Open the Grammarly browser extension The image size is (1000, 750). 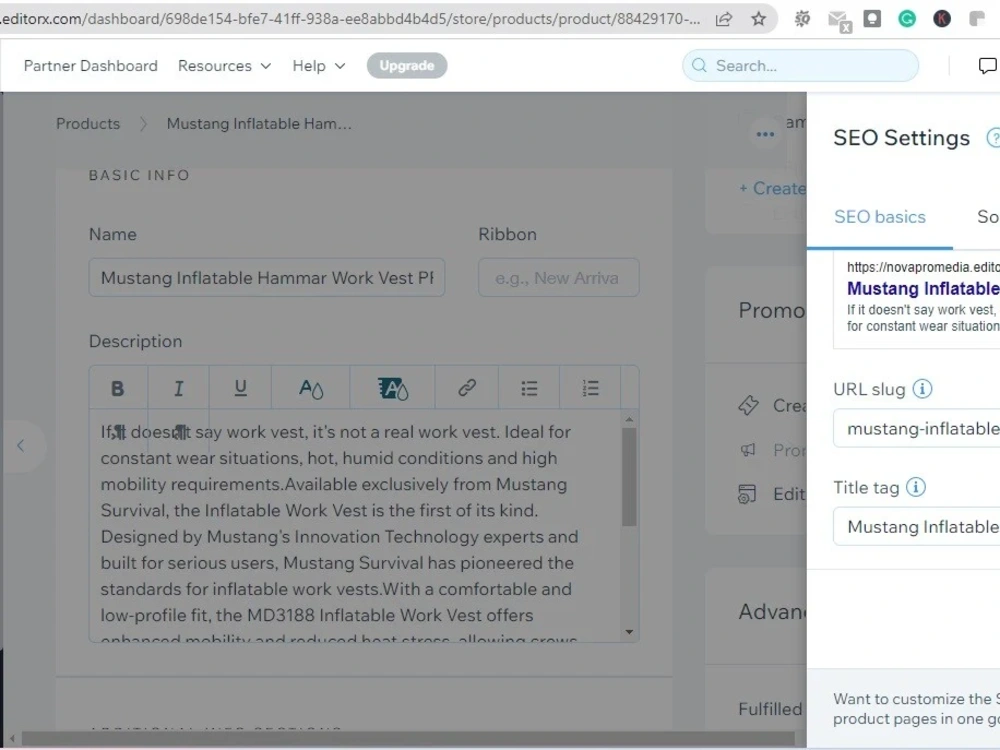(x=907, y=18)
